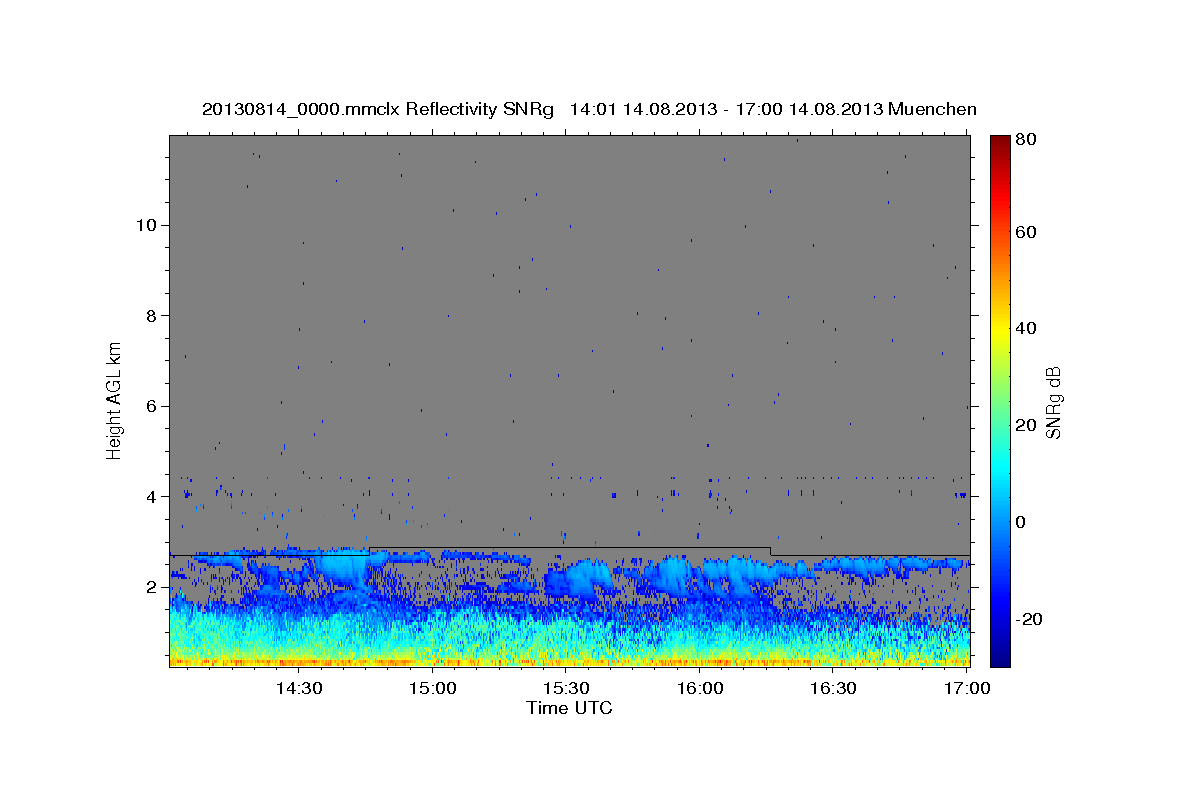The width and height of the screenshot is (1200, 800).
Task: Click the height axis value 4
Action: pyautogui.click(x=152, y=497)
